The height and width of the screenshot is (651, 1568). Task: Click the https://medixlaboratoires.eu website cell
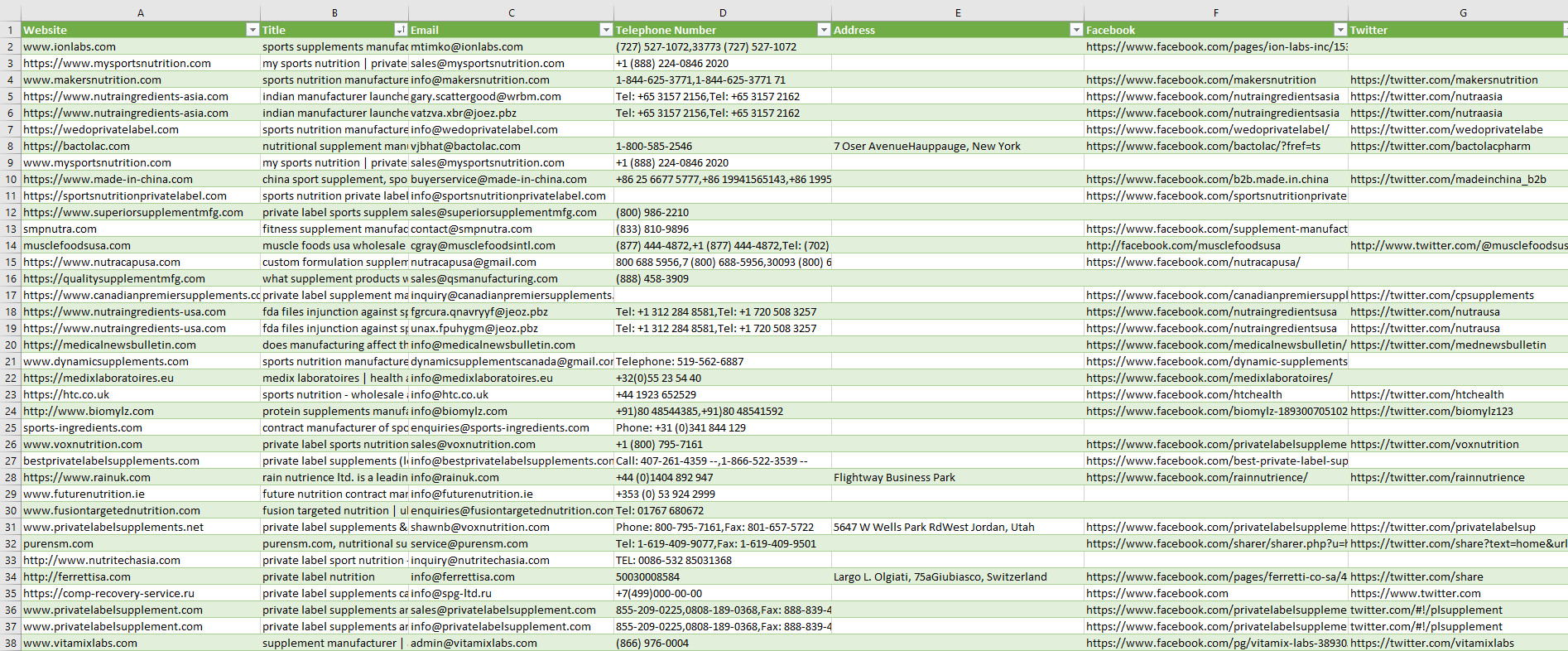tap(141, 378)
